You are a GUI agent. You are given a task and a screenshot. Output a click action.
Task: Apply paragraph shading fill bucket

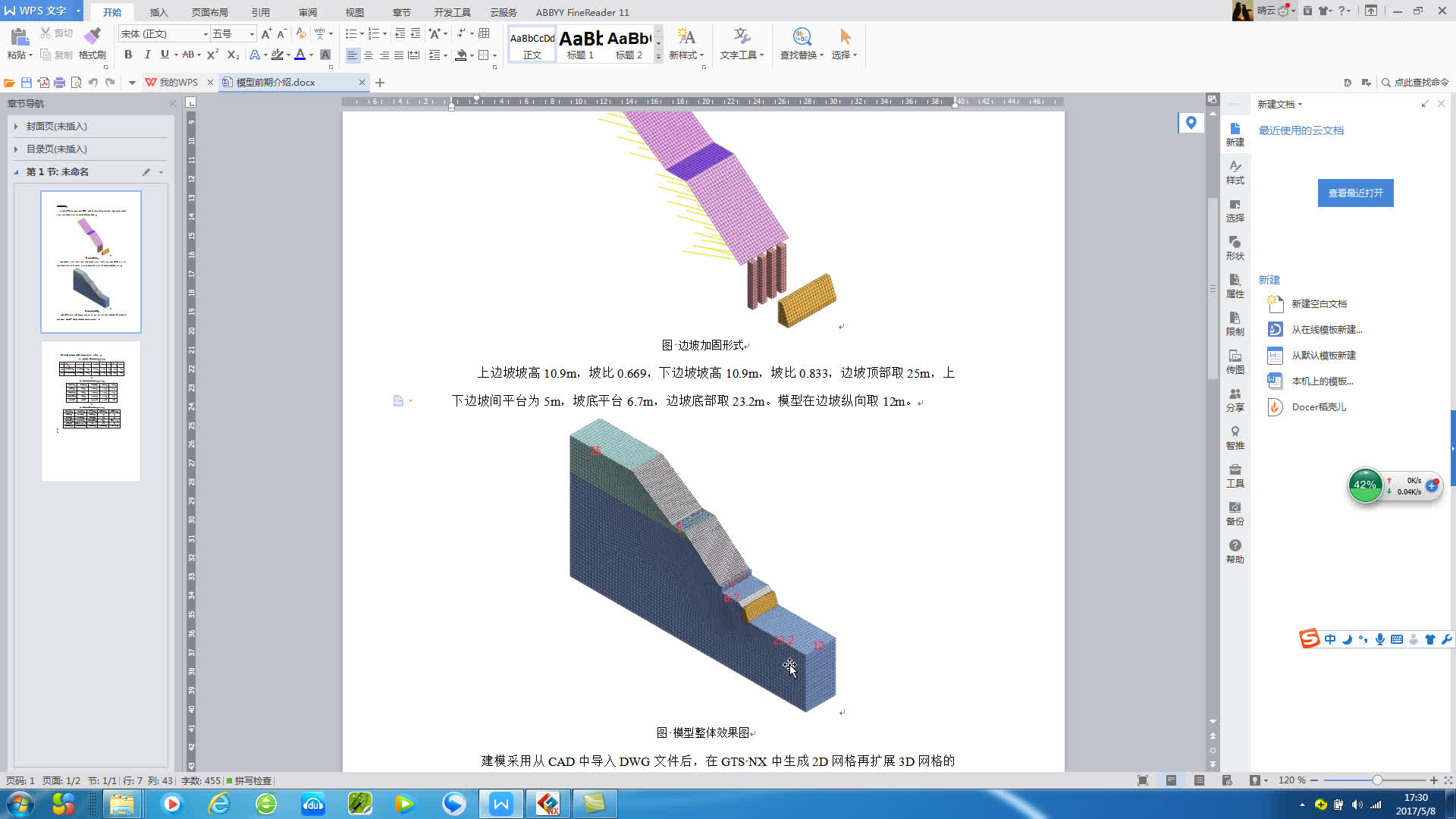(460, 55)
